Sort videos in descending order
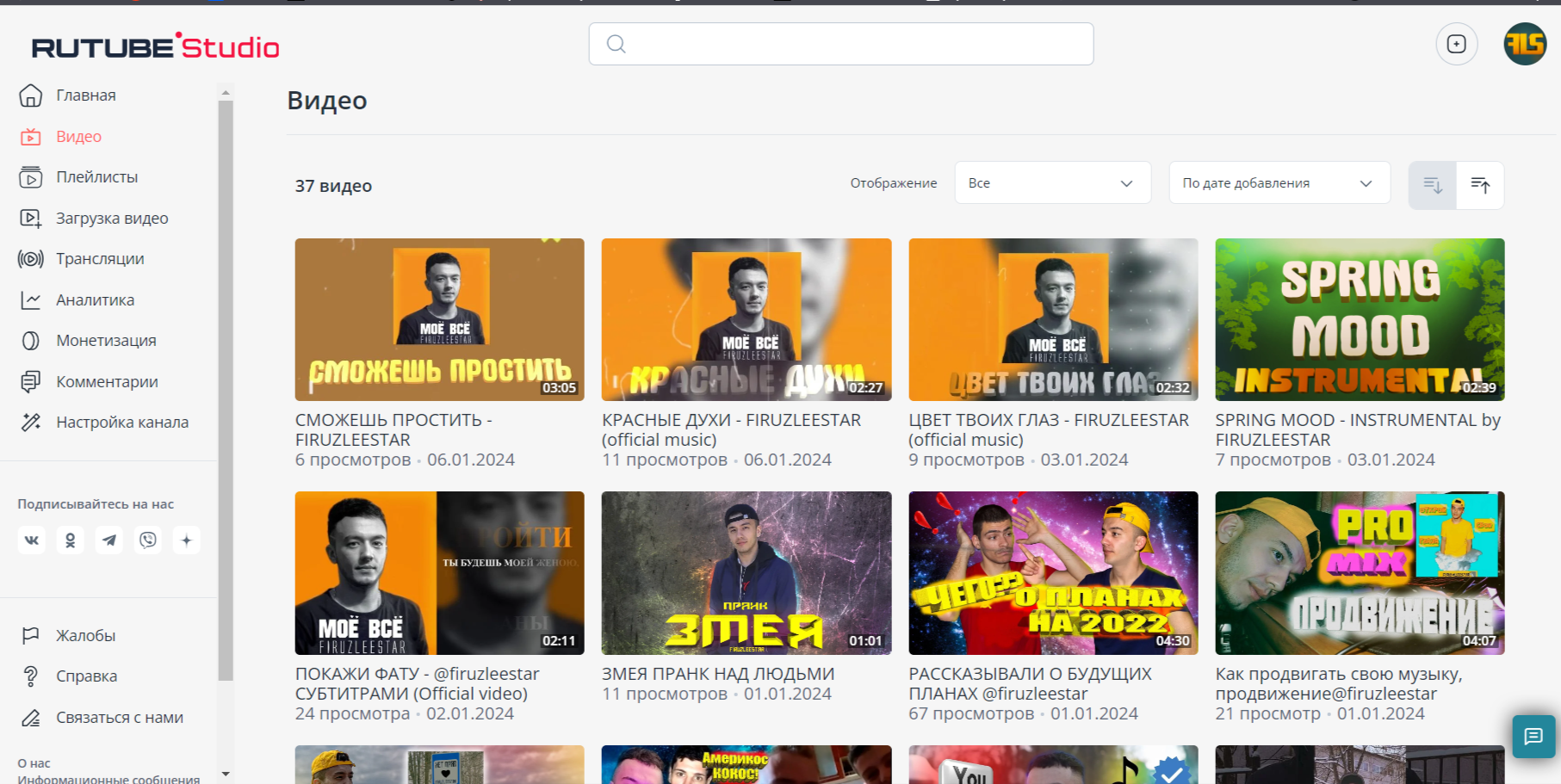 1433,185
